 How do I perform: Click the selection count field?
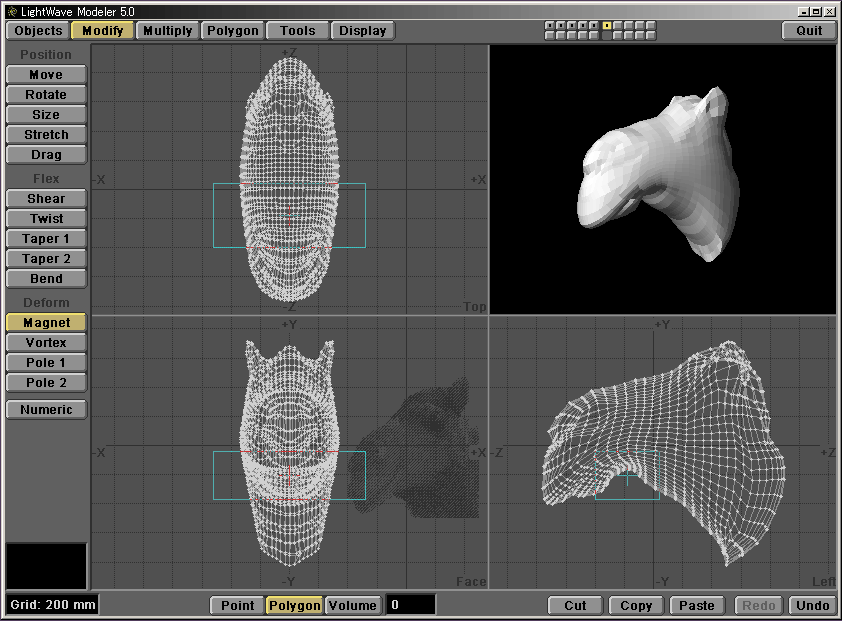[x=411, y=605]
